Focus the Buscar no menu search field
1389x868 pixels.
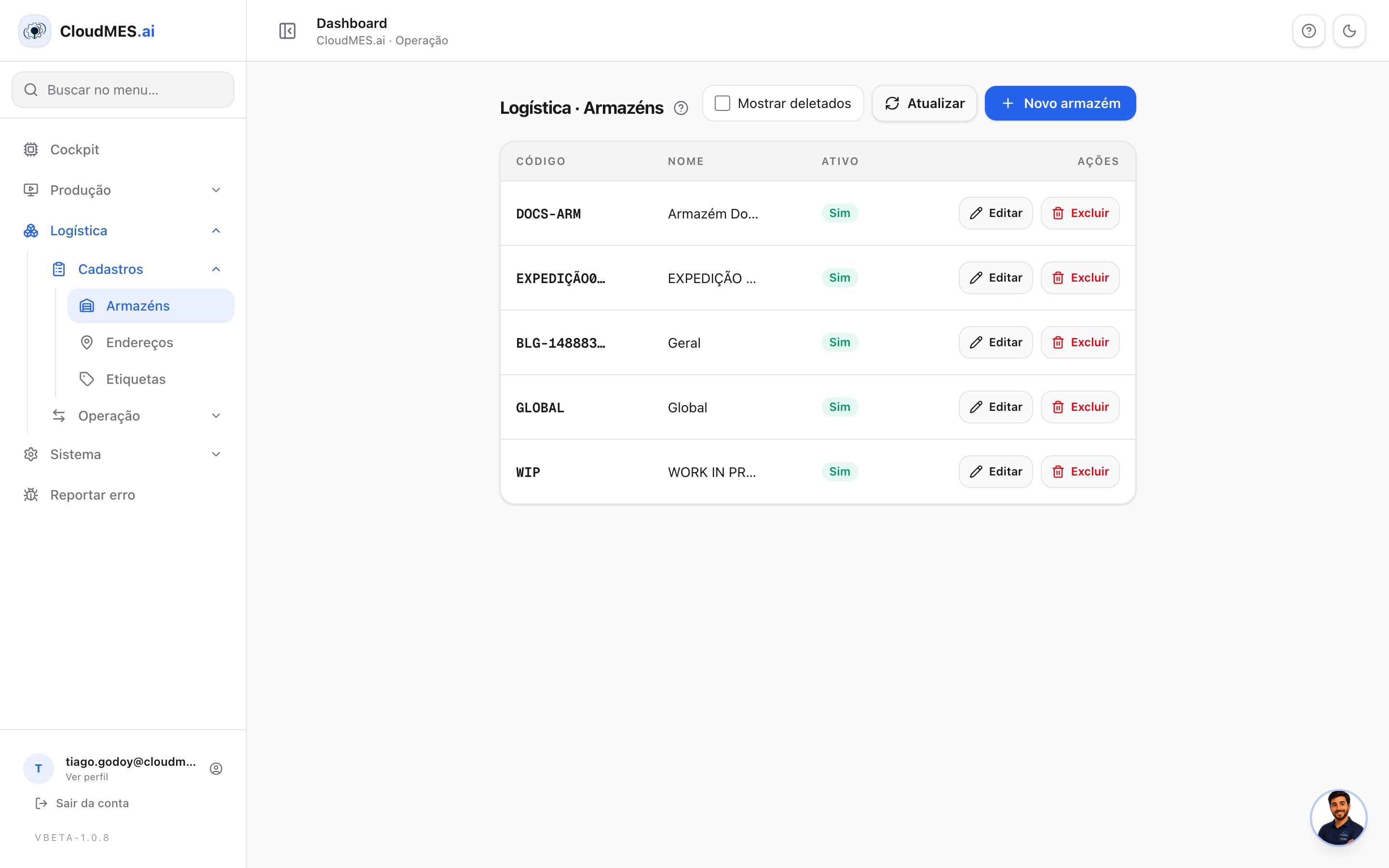coord(123,90)
